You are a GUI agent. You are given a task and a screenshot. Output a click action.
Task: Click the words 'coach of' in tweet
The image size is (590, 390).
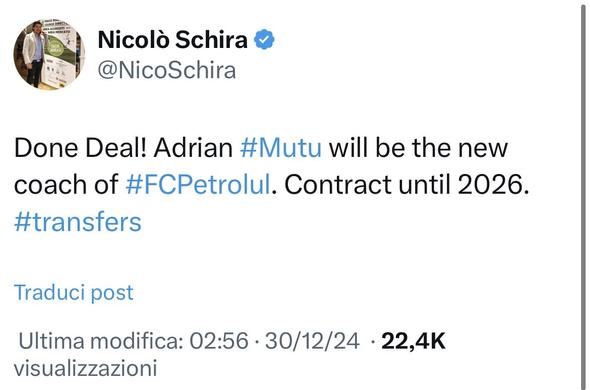coord(67,185)
